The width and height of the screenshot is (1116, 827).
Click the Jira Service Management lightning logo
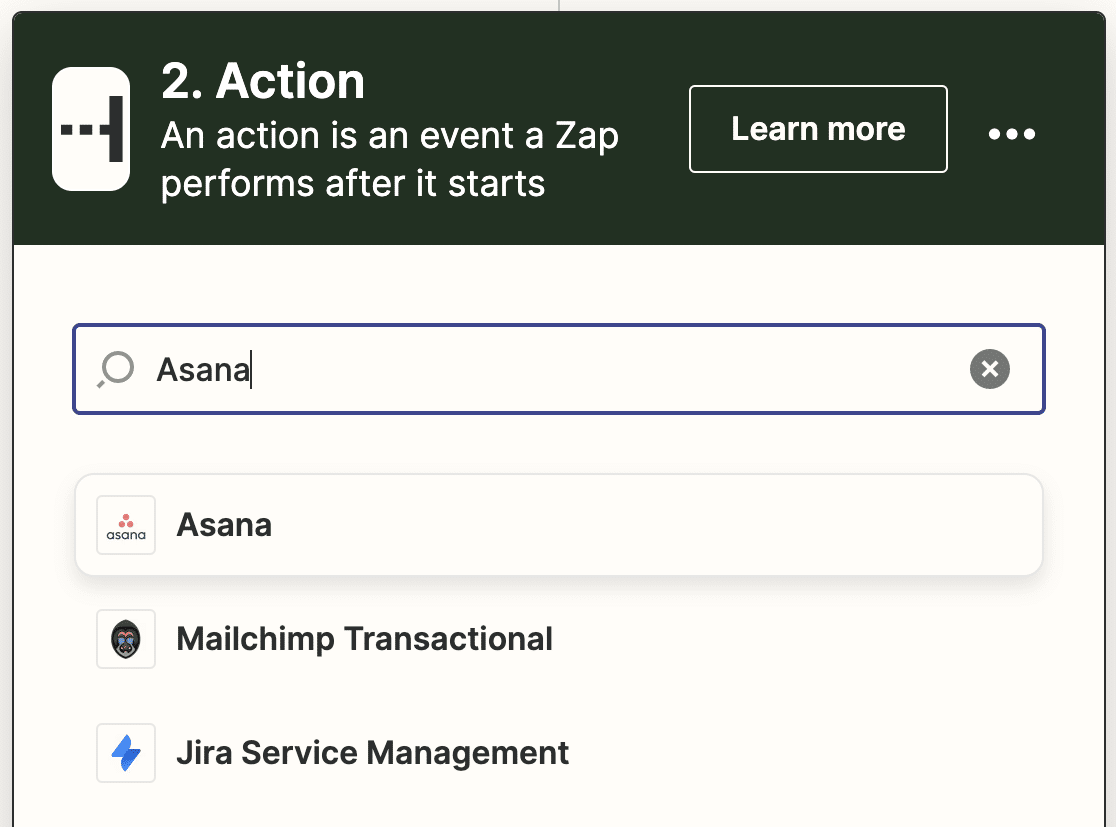tap(126, 753)
